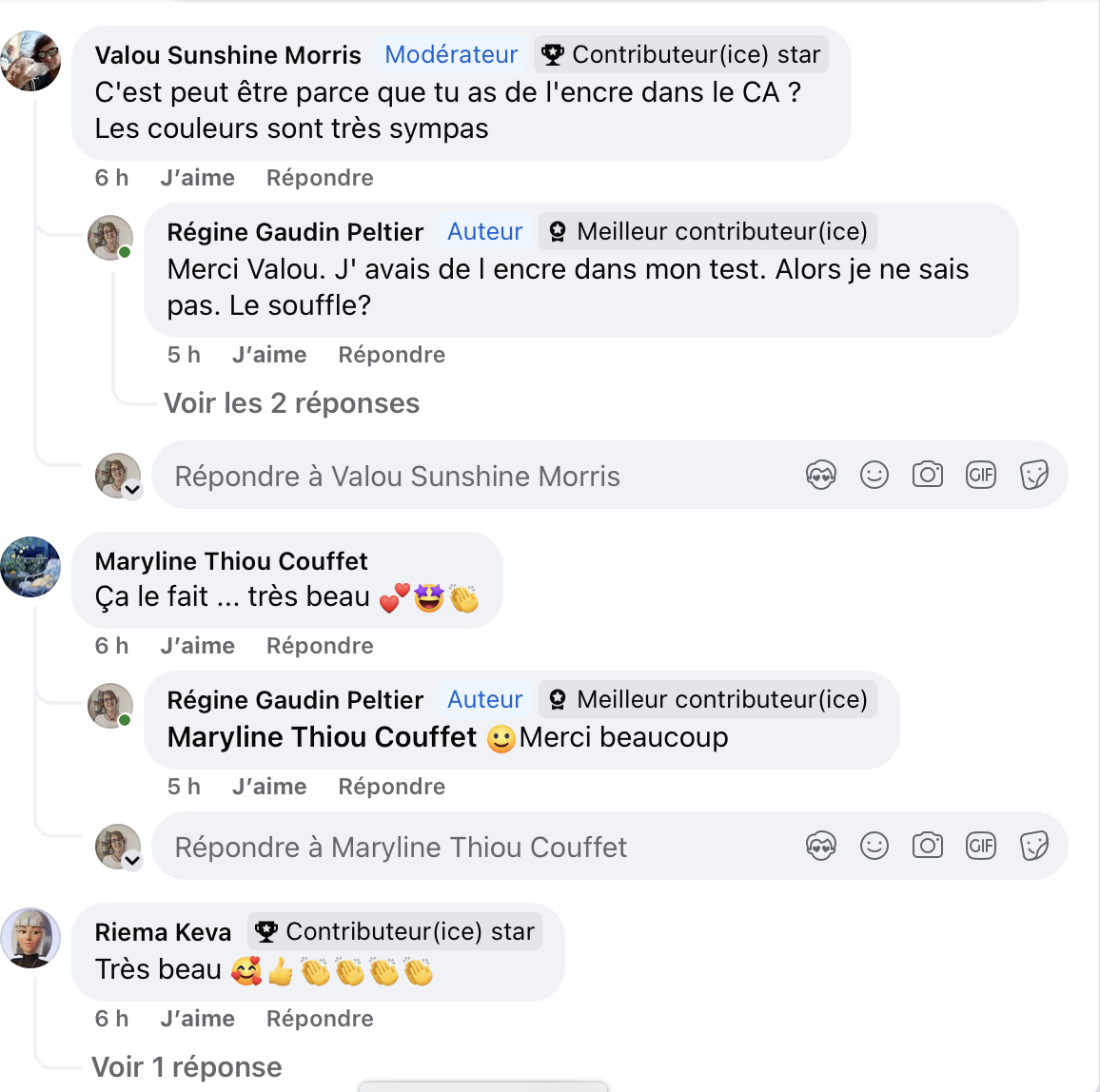The image size is (1100, 1092).
Task: Open Valou Sunshine Morris's profile name link
Action: pos(227,55)
